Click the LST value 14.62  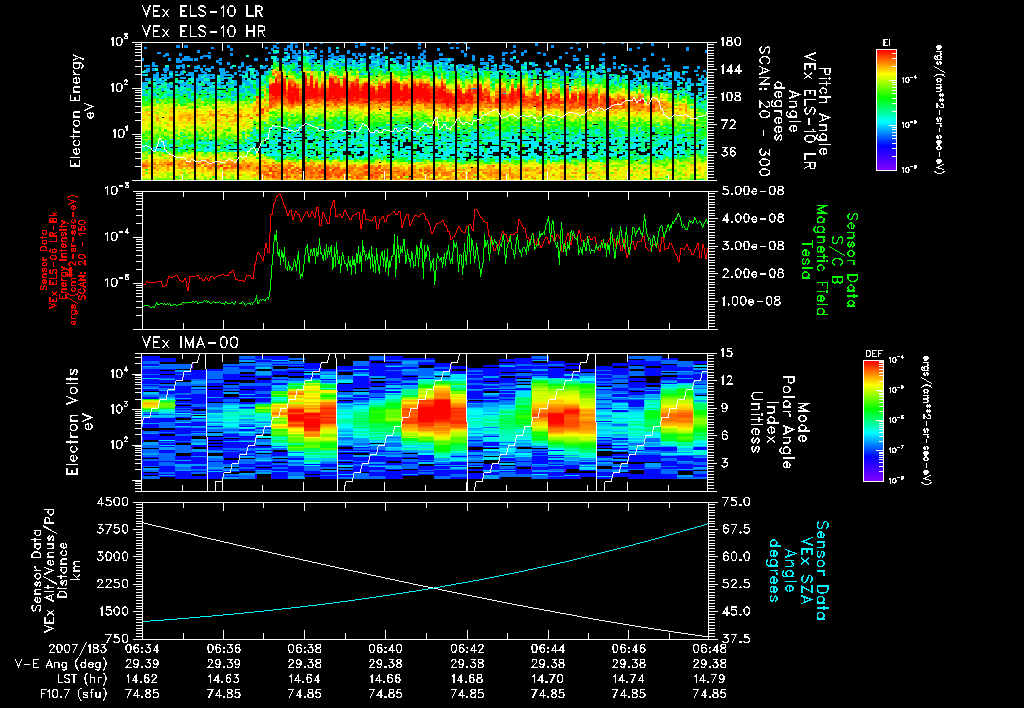pos(142,679)
